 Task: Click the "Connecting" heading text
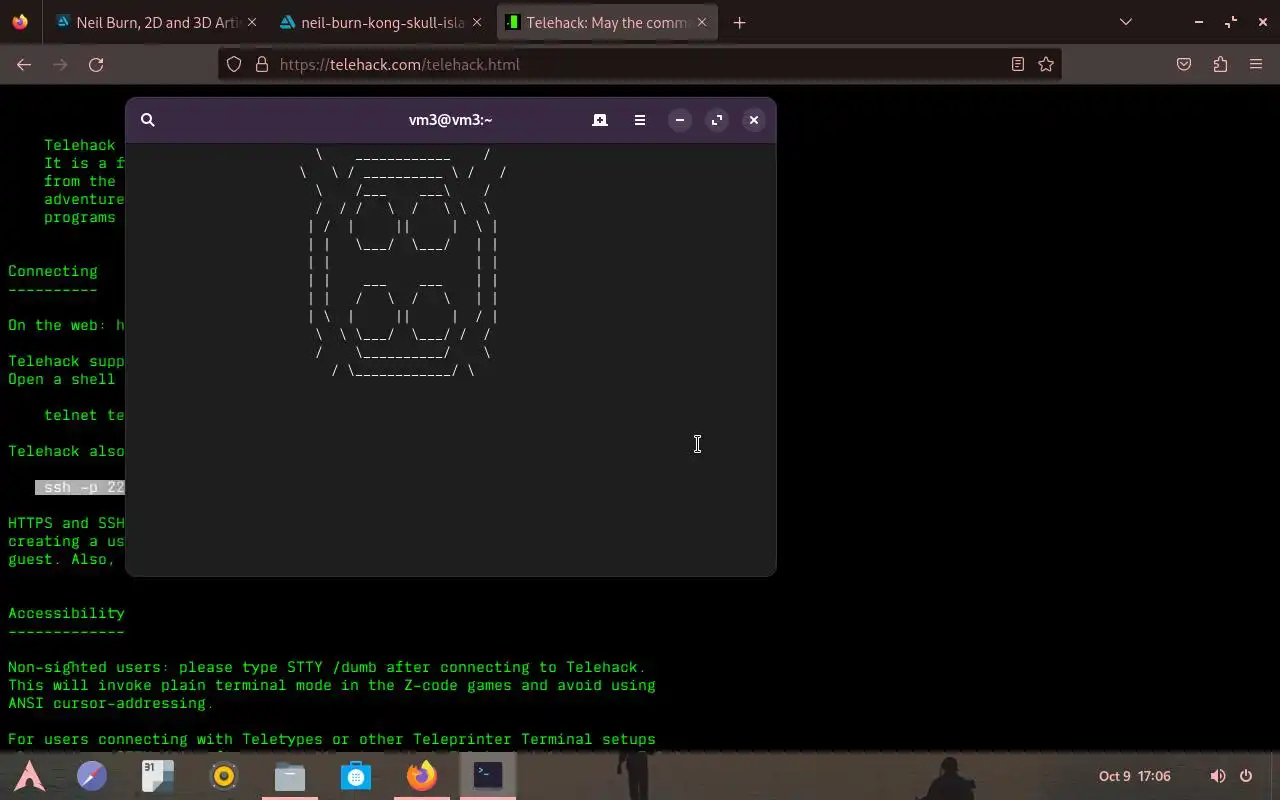[53, 271]
